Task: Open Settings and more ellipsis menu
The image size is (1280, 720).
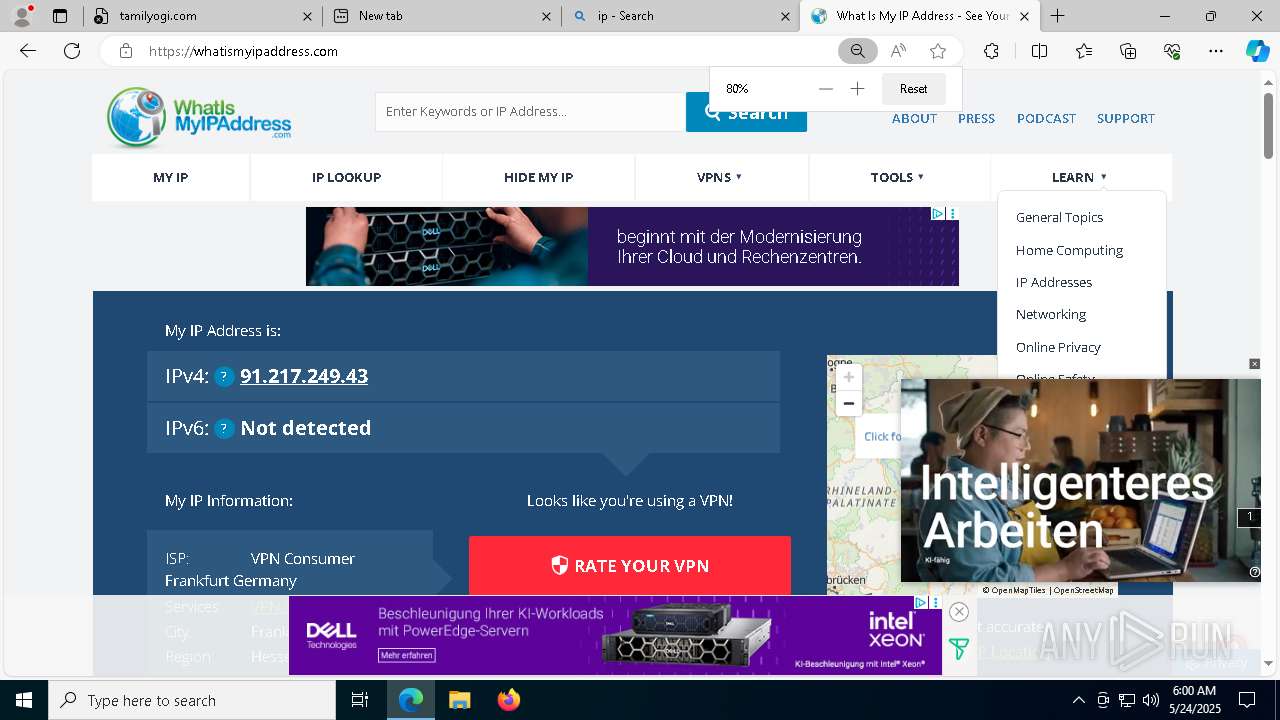Action: (x=1216, y=51)
